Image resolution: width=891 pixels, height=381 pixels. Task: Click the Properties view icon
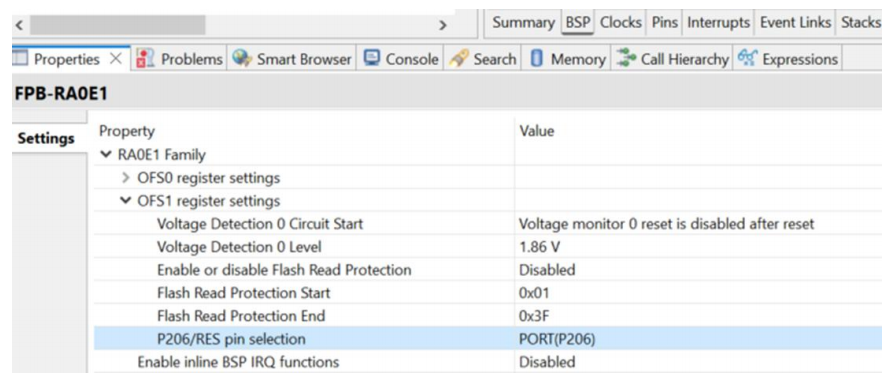pyautogui.click(x=20, y=59)
